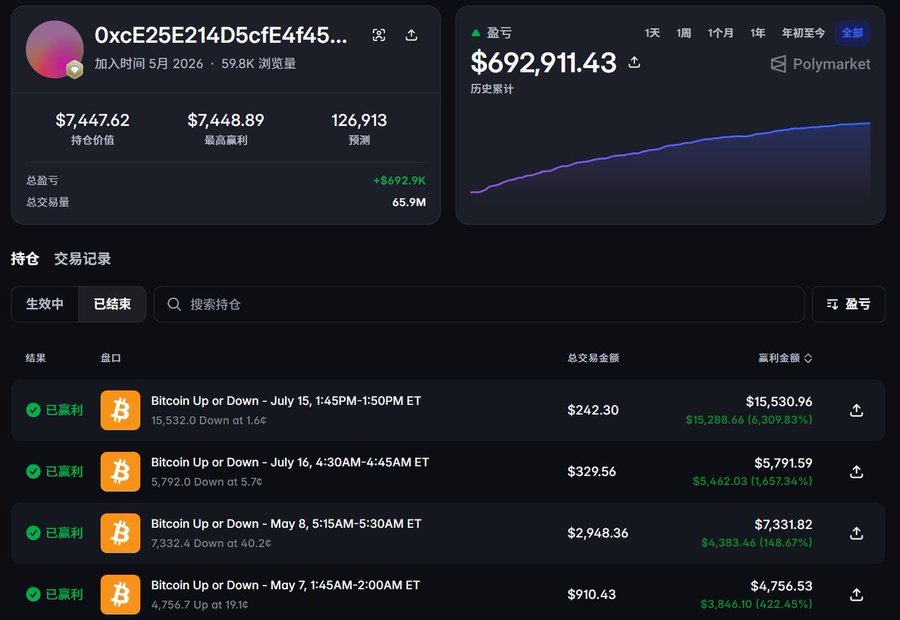Select the 1年 time range
Screen dimensions: 900x620
click(x=758, y=33)
